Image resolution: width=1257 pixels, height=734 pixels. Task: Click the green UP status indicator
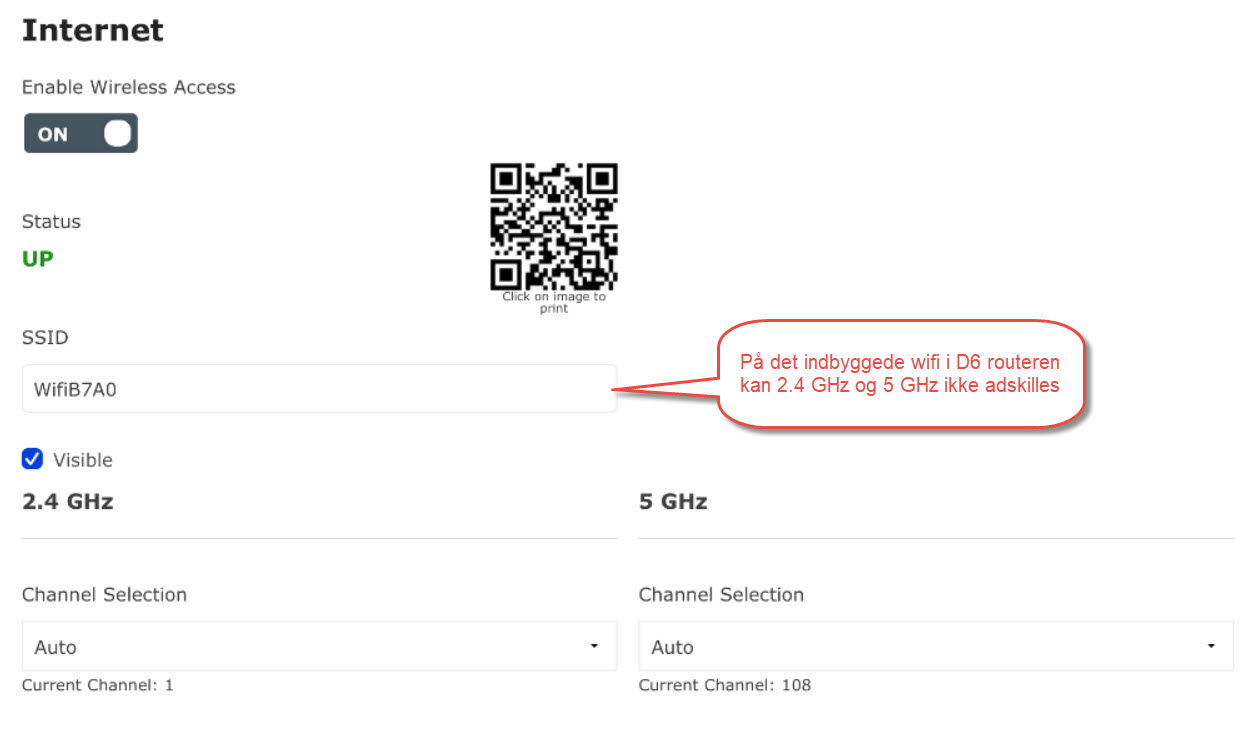pos(38,259)
